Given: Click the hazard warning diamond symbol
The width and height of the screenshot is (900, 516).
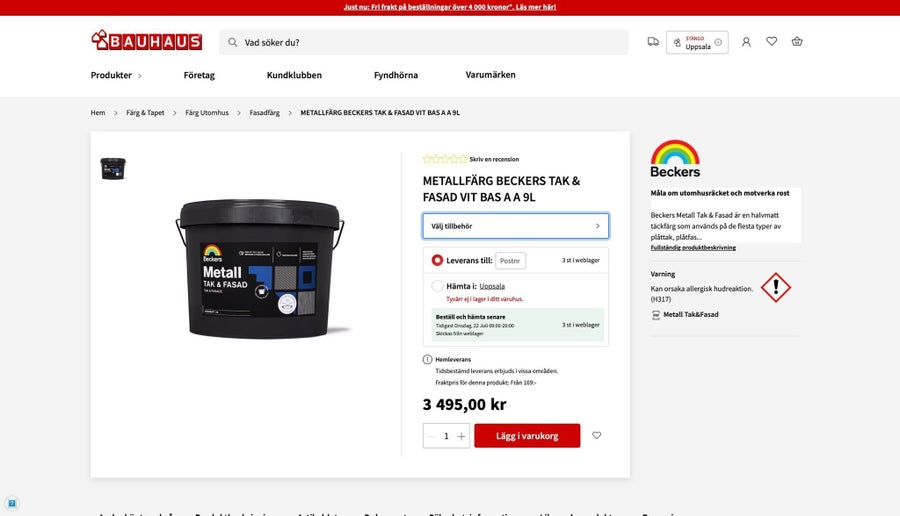Looking at the screenshot, I should point(776,287).
